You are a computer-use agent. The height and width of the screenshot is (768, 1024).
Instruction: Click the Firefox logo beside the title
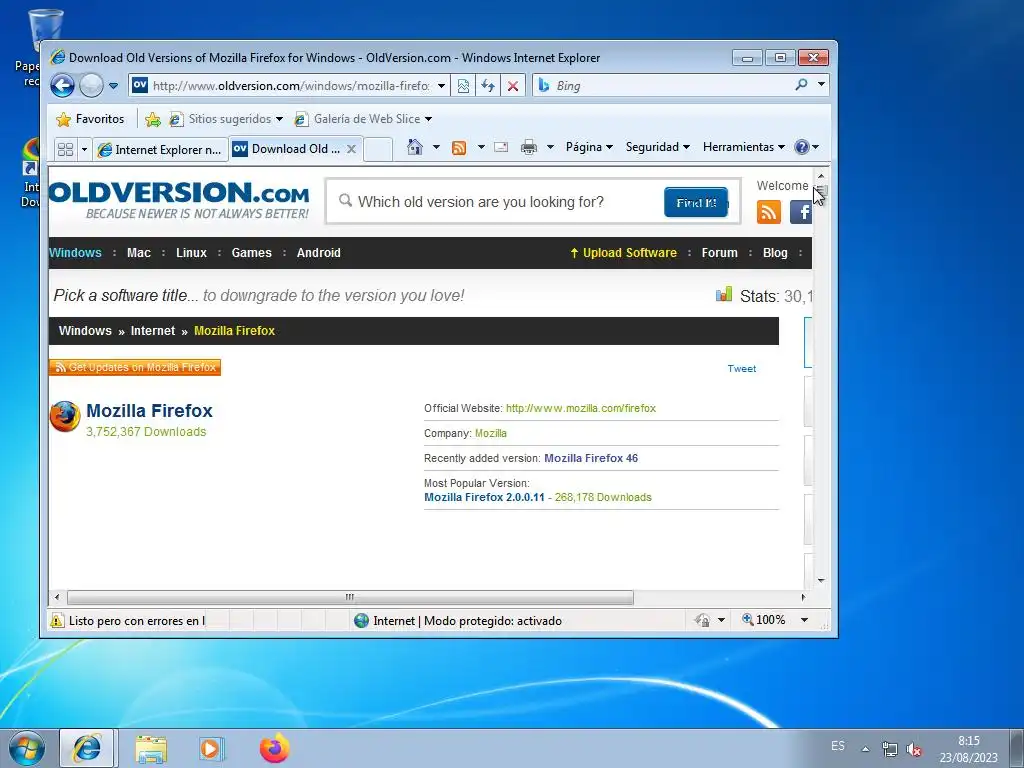point(65,417)
